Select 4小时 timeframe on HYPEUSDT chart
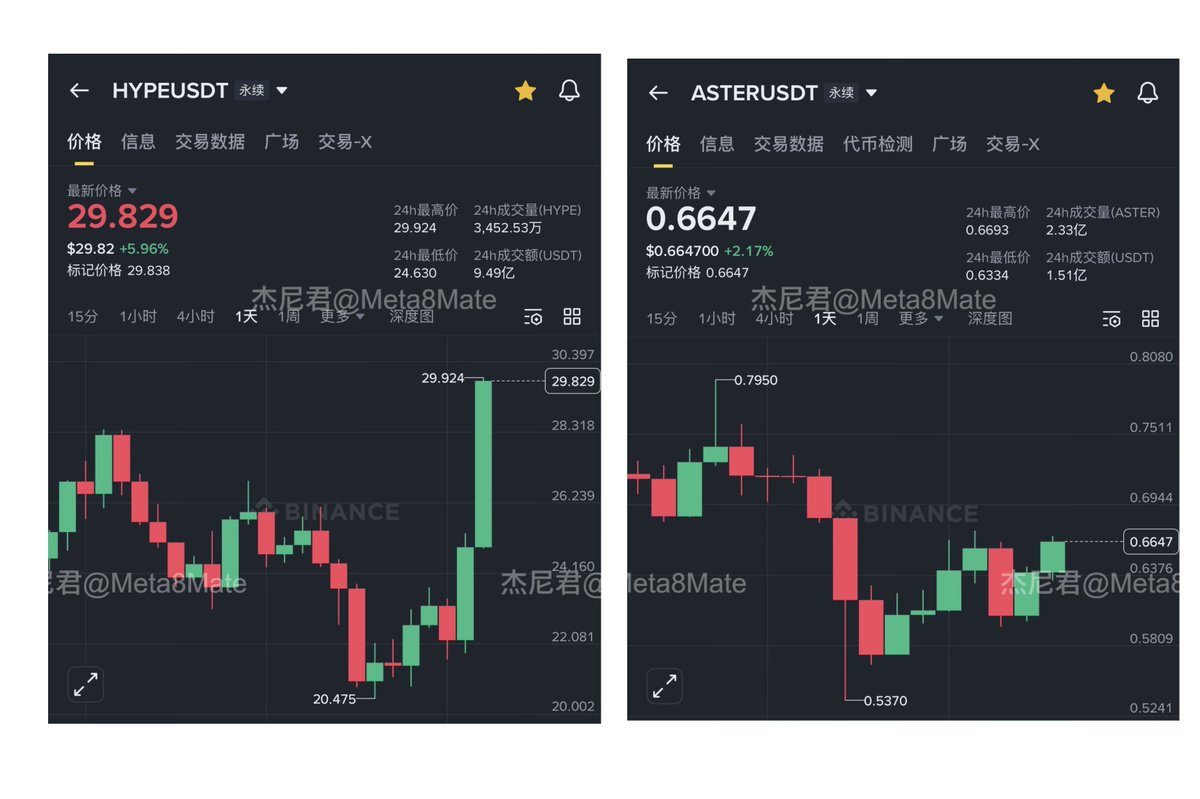The image size is (1200, 799). pos(195,317)
